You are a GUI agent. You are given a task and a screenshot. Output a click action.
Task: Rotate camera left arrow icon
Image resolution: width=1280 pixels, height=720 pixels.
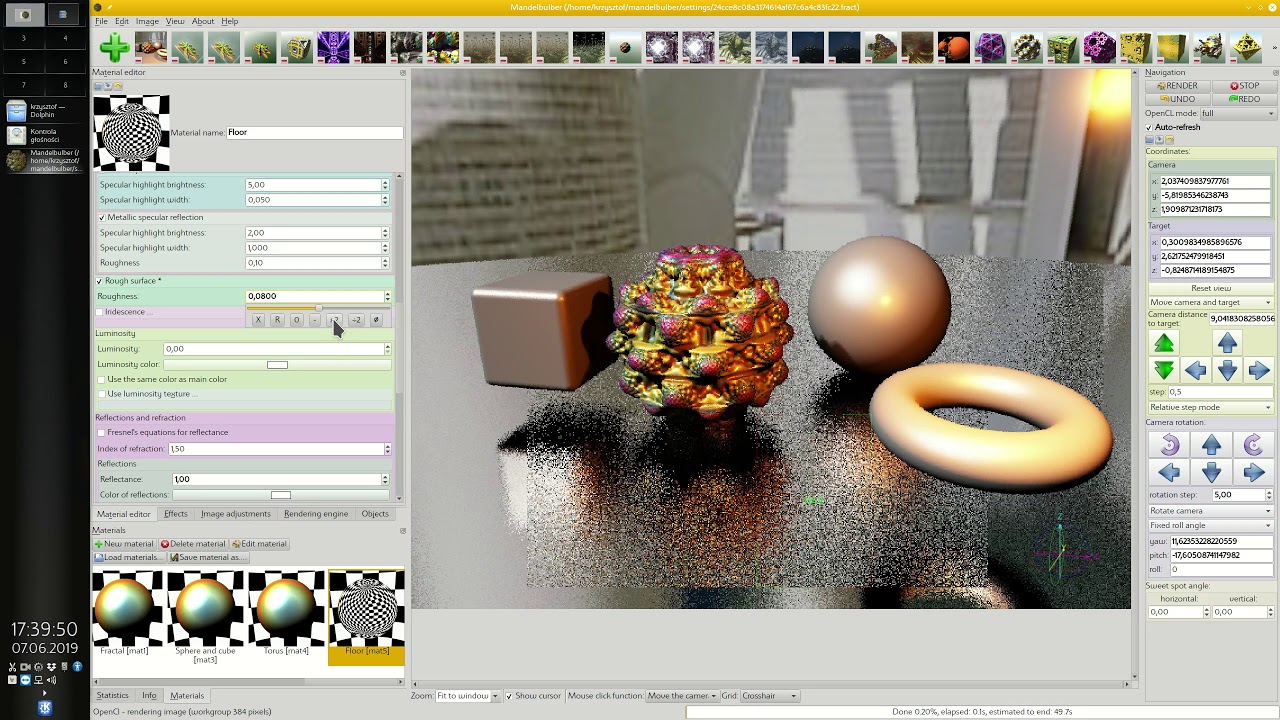(x=1169, y=472)
